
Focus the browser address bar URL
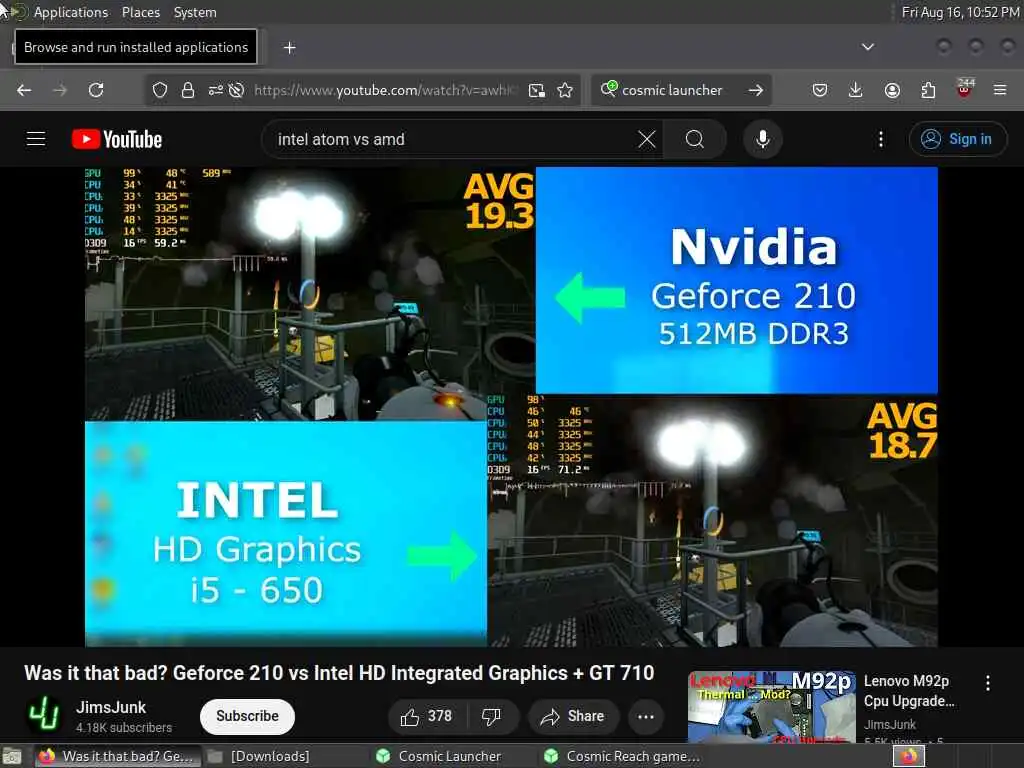pyautogui.click(x=385, y=90)
